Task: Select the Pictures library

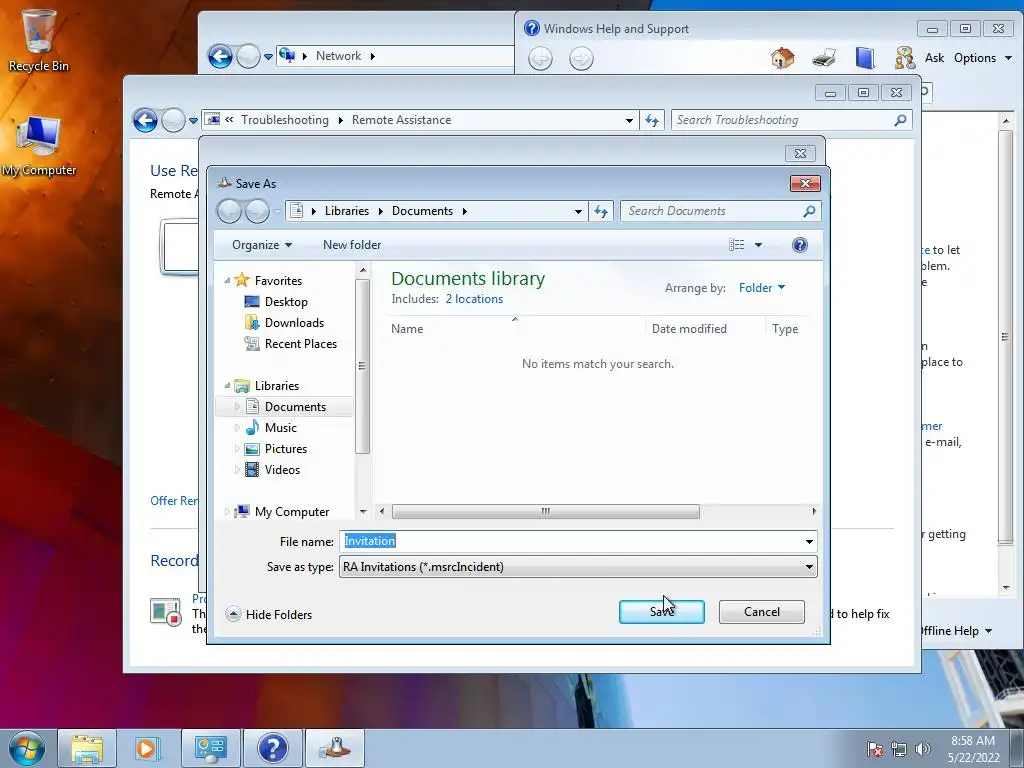Action: [285, 449]
